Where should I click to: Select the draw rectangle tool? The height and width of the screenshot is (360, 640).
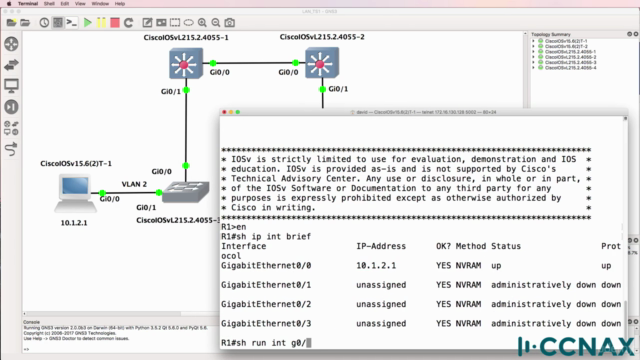(175, 22)
